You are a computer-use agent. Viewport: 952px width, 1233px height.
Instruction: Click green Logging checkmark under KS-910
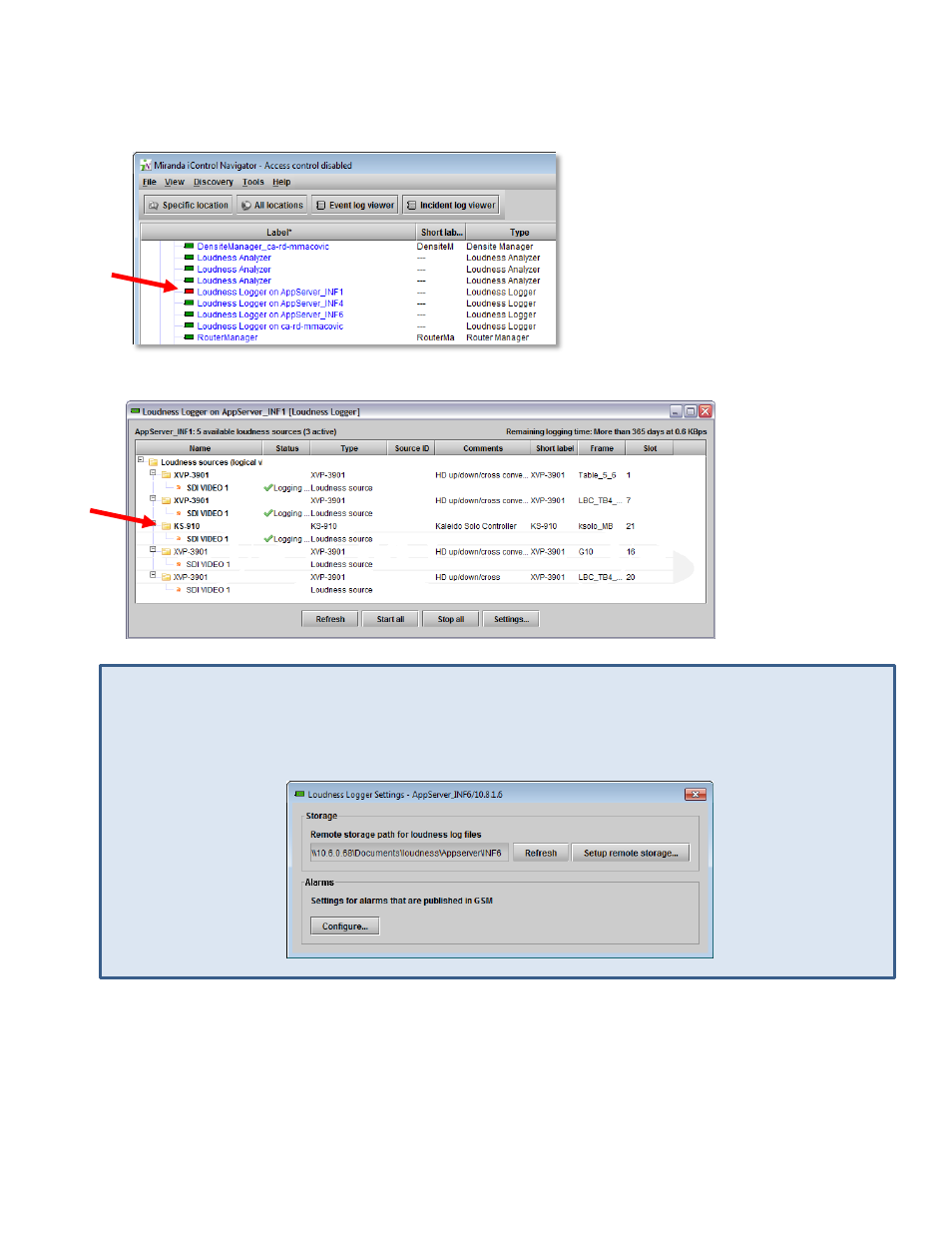point(268,538)
